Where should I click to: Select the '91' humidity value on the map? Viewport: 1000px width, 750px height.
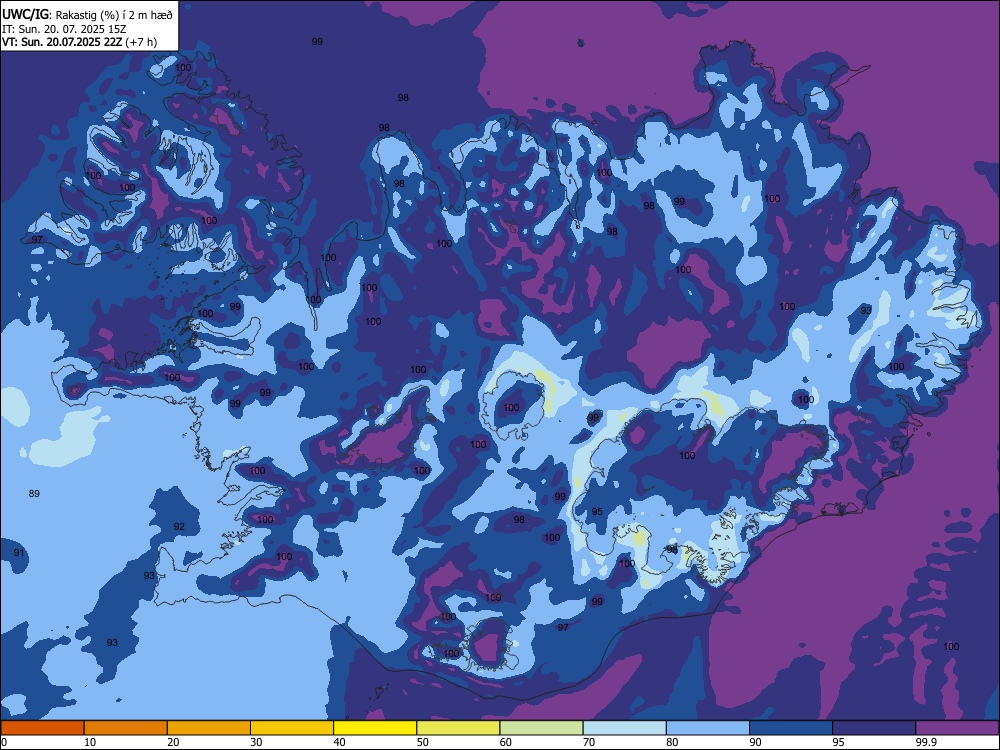point(19,552)
